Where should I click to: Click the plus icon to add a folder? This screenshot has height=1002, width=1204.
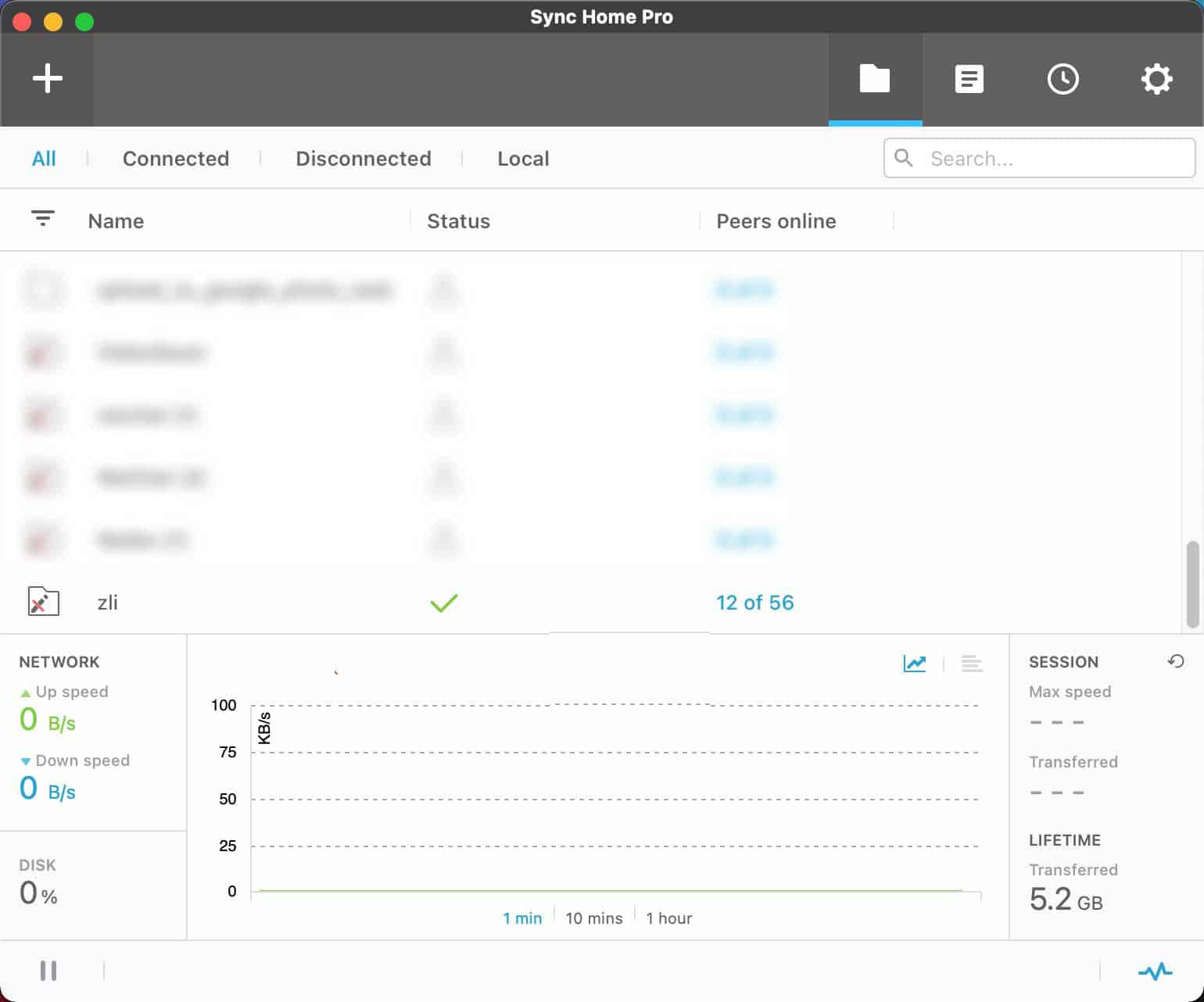click(x=47, y=79)
